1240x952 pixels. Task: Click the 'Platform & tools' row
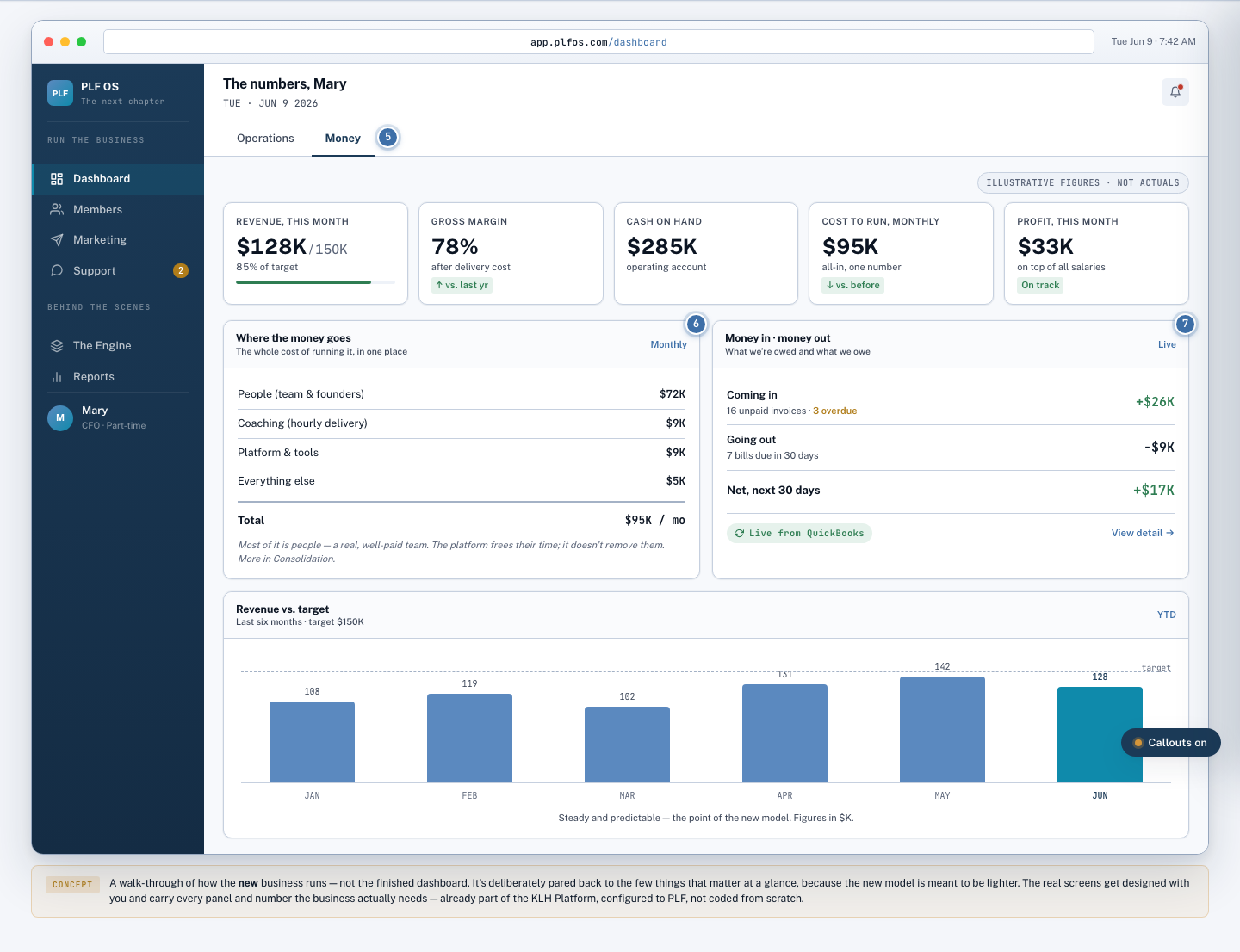[462, 453]
